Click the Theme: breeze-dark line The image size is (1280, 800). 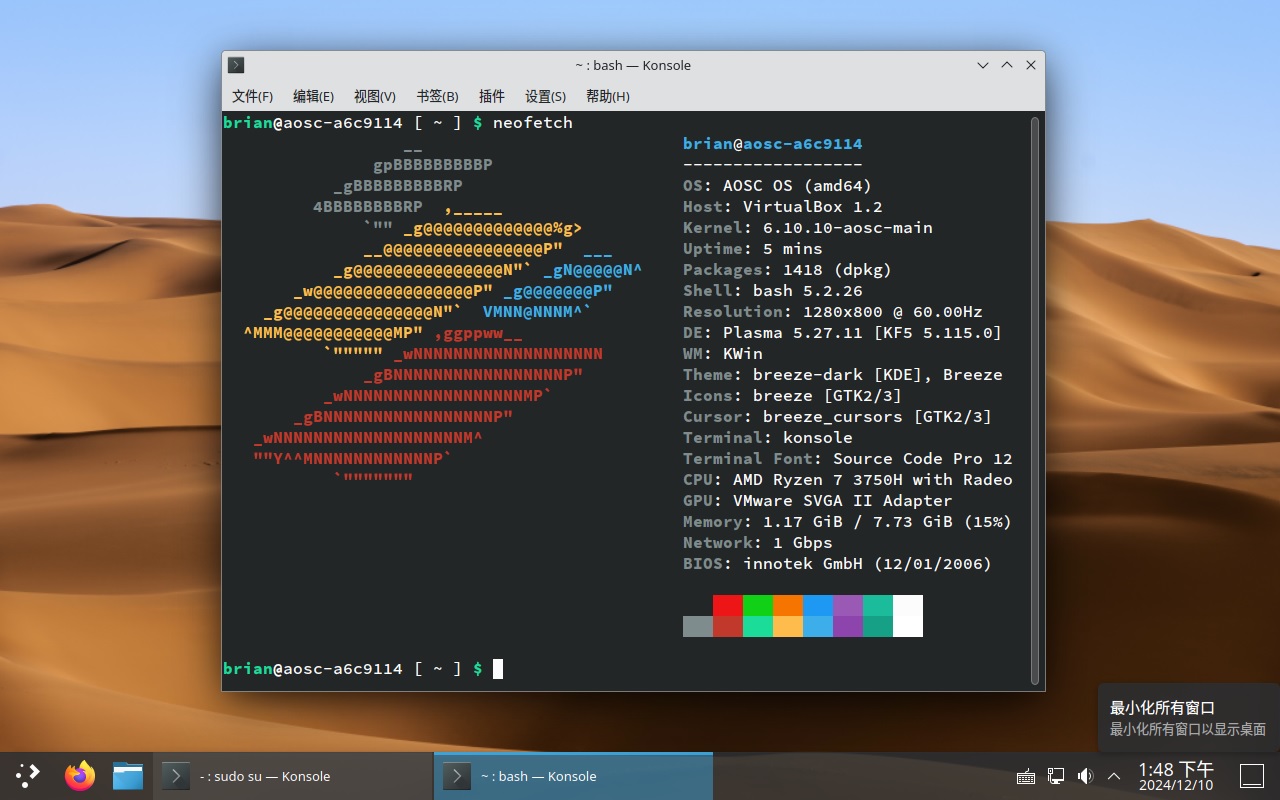pyautogui.click(x=843, y=375)
